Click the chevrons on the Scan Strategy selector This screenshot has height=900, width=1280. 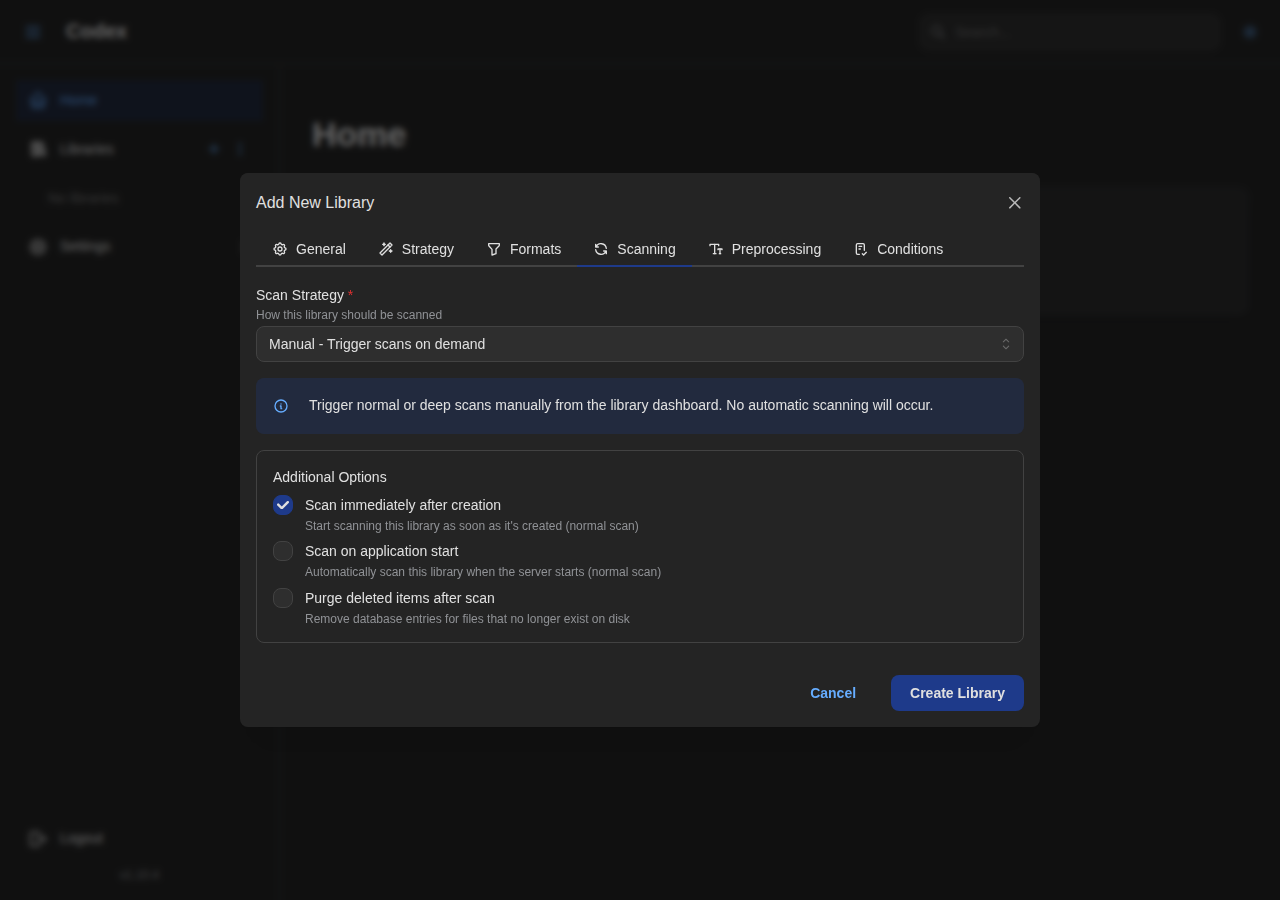point(1005,344)
